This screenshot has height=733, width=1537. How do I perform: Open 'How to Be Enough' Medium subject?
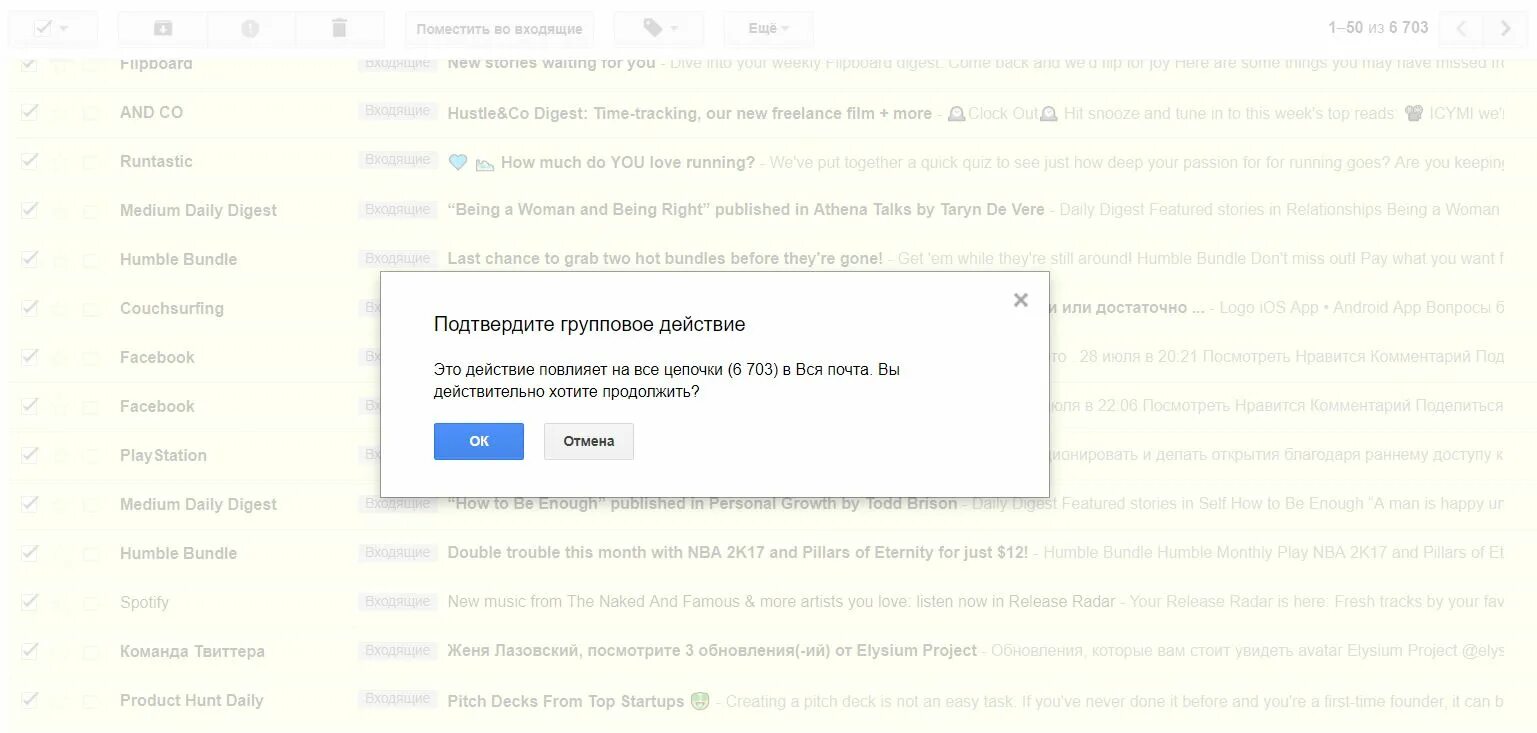702,503
